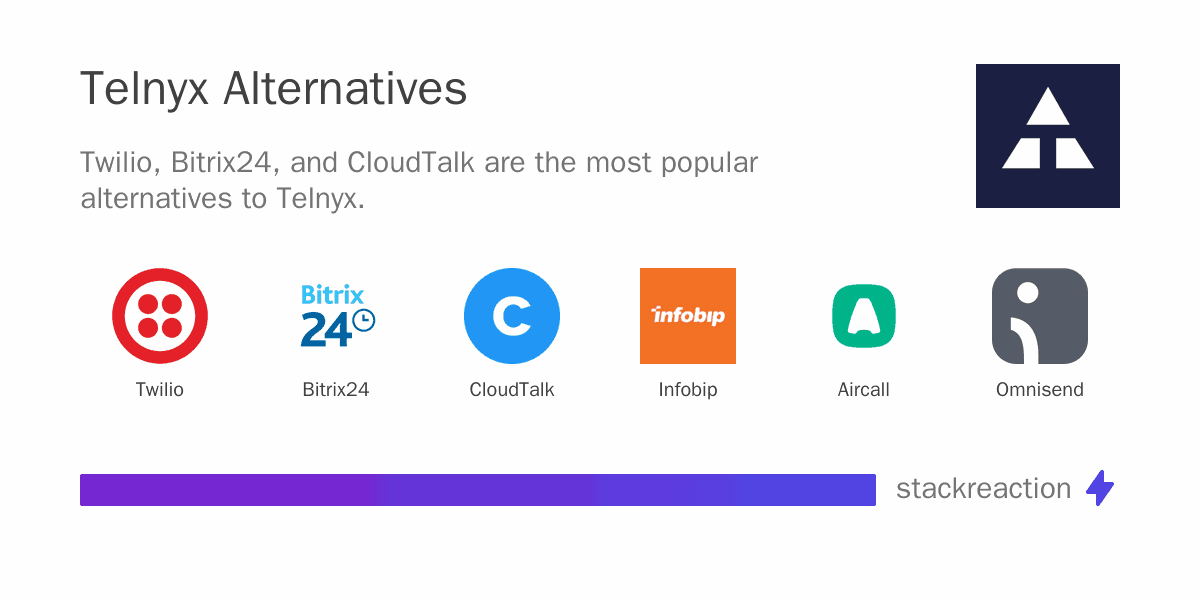This screenshot has width=1200, height=600.
Task: Open the CloudTalk blue circle icon
Action: click(512, 316)
